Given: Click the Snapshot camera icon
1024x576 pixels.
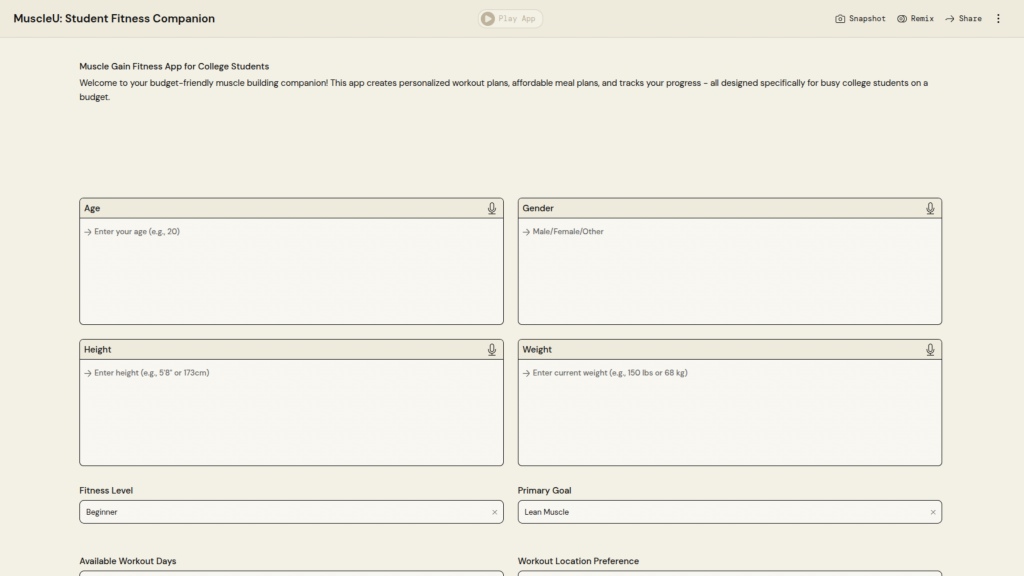Looking at the screenshot, I should pyautogui.click(x=840, y=19).
